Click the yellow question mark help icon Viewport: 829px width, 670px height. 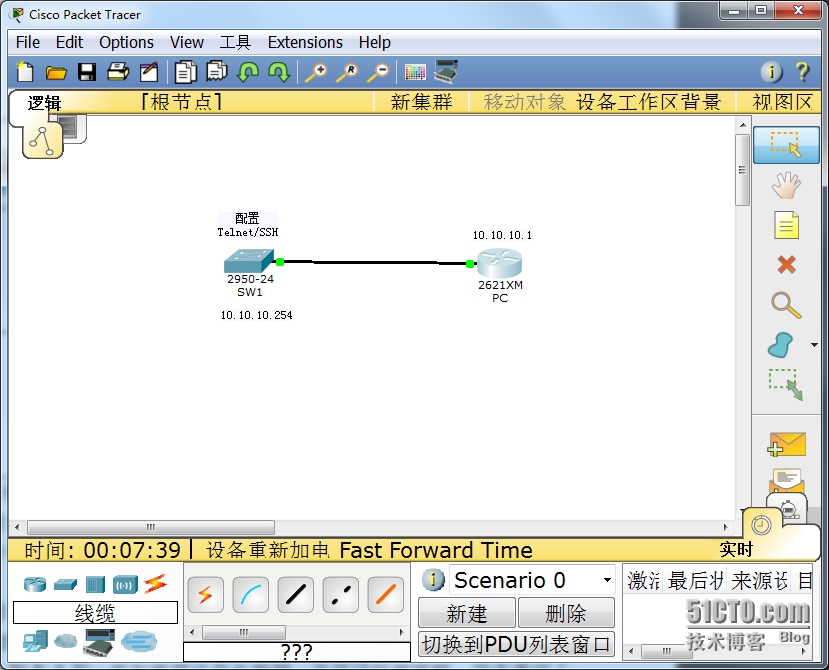(x=802, y=71)
